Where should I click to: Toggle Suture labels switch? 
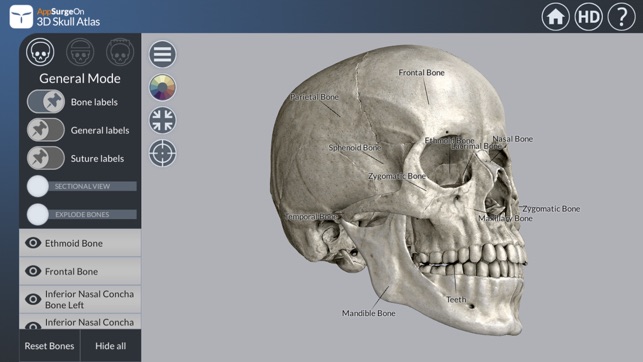(x=46, y=158)
